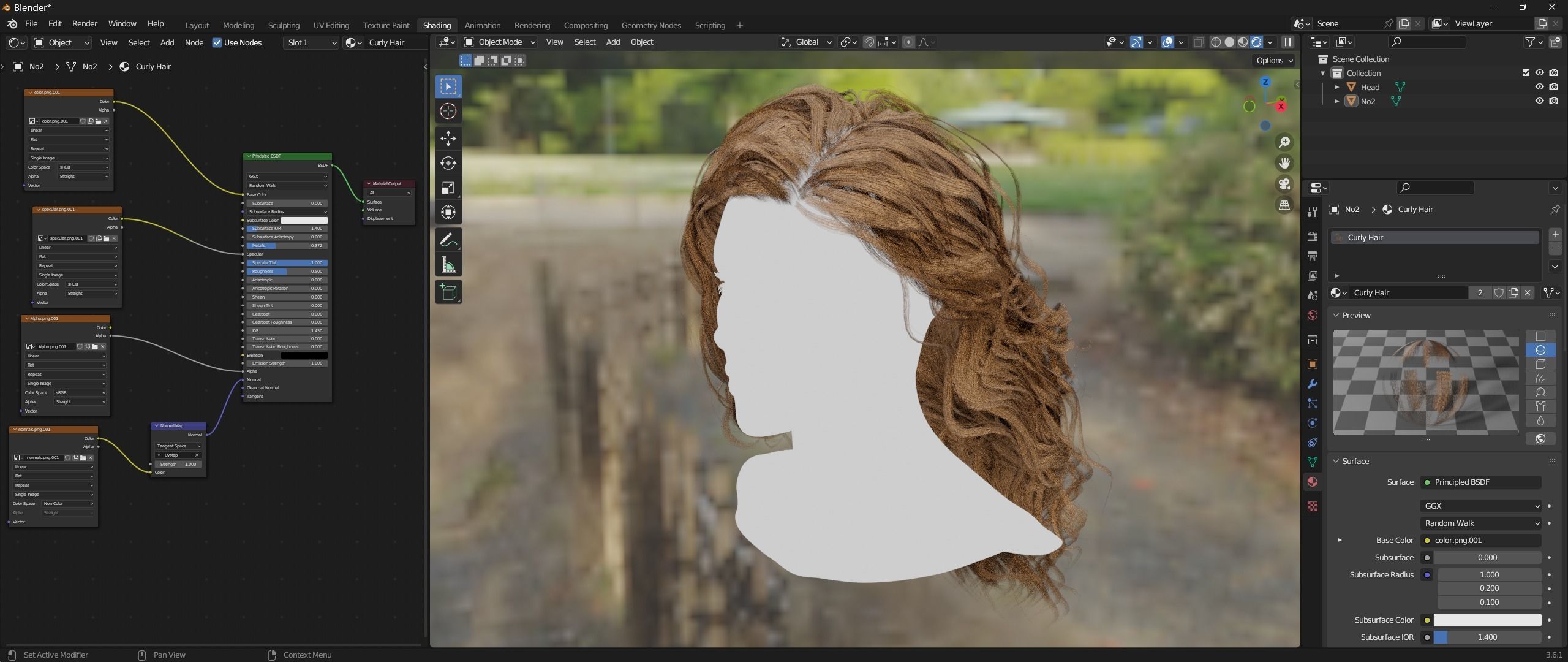Switch to the Modeling workspace tab

(x=238, y=25)
